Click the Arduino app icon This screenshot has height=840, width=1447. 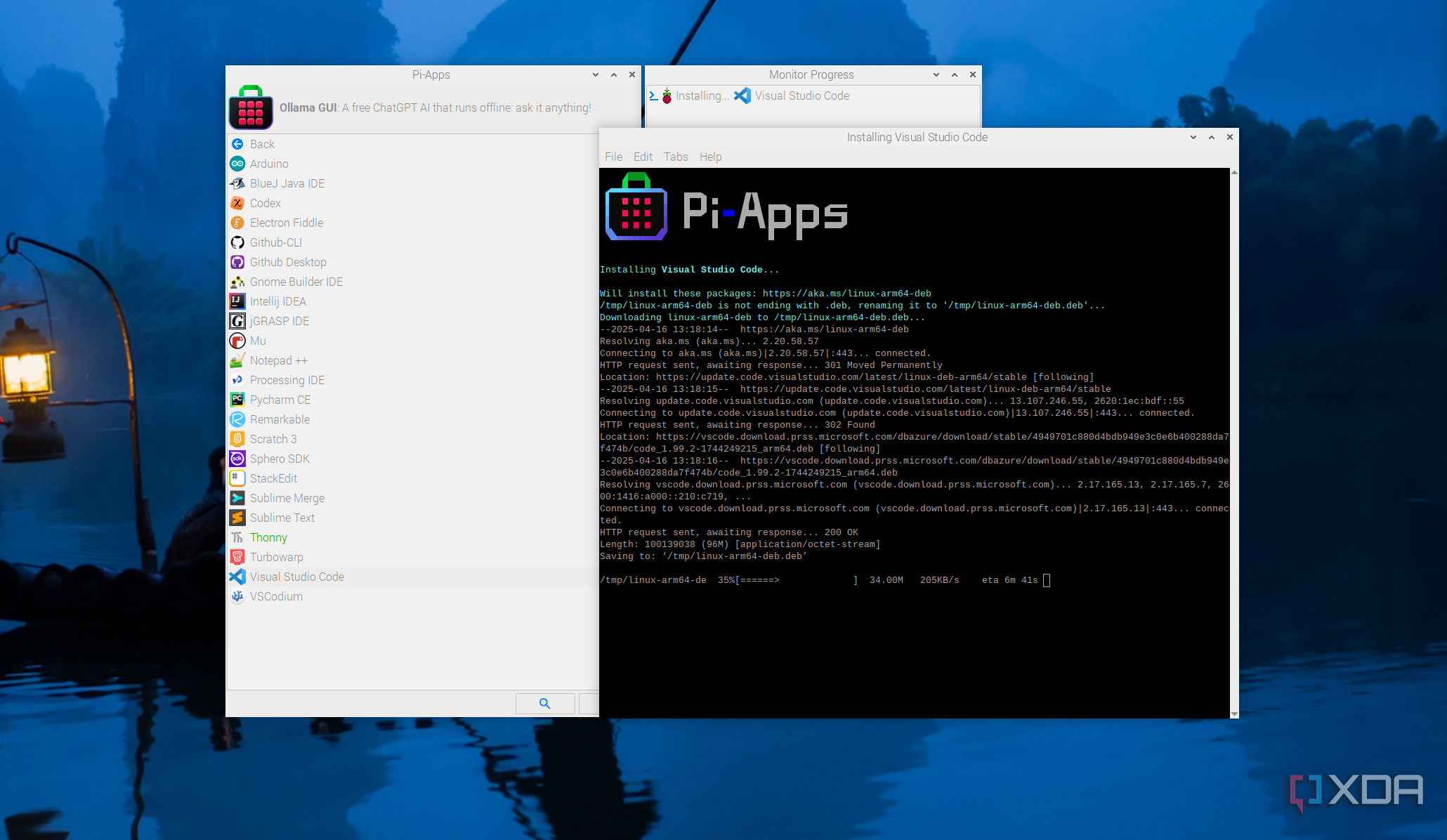click(237, 164)
